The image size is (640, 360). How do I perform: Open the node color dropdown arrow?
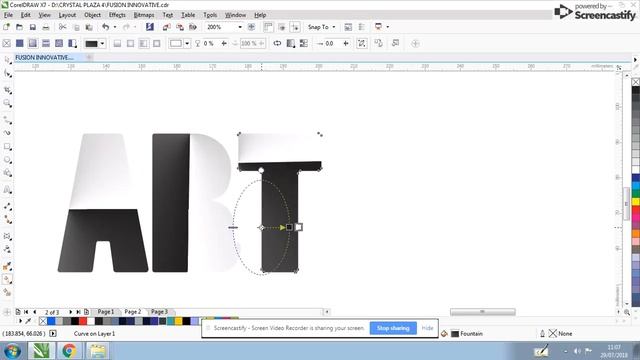pyautogui.click(x=187, y=43)
